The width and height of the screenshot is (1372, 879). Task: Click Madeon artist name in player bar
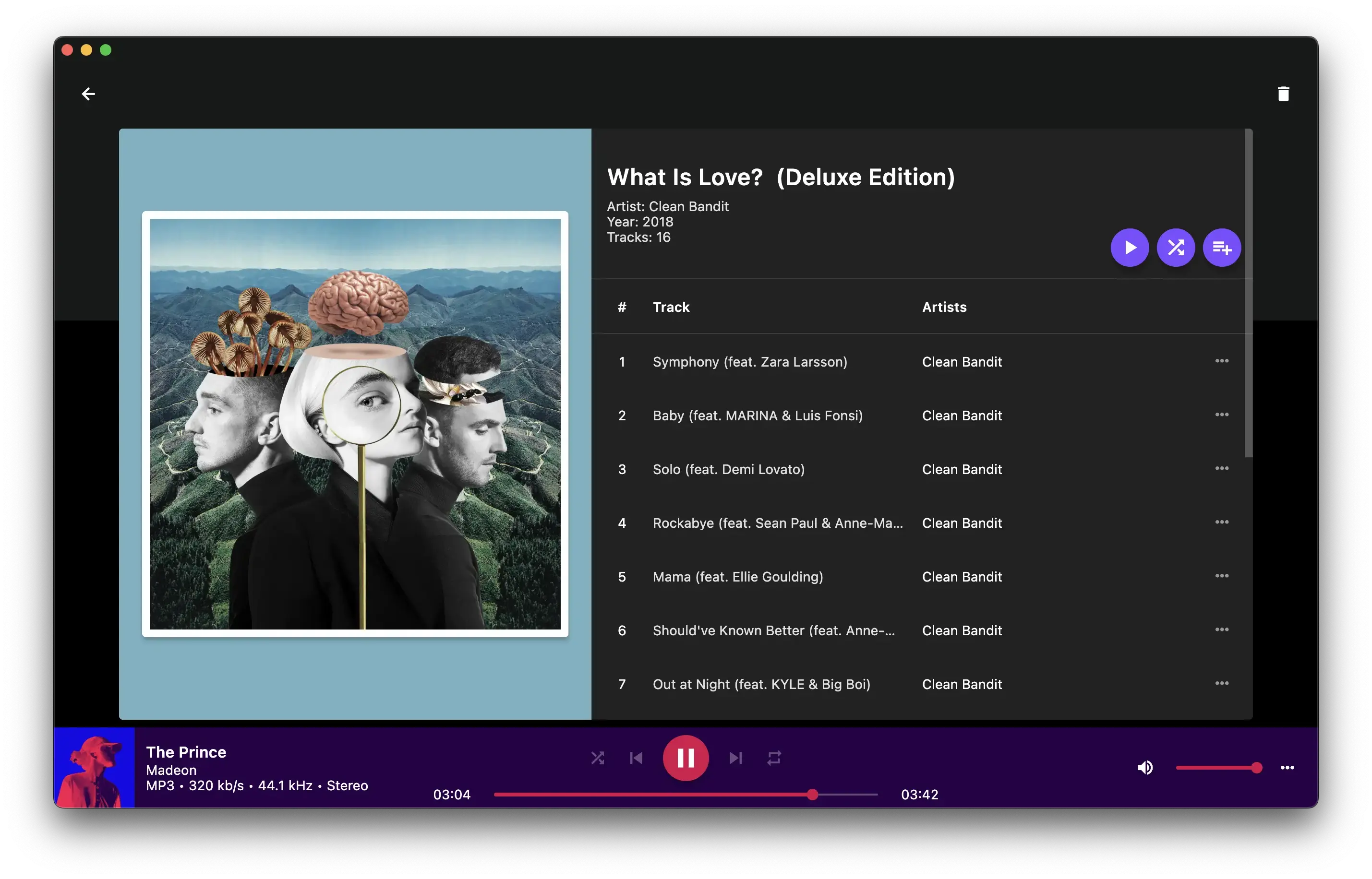[171, 770]
